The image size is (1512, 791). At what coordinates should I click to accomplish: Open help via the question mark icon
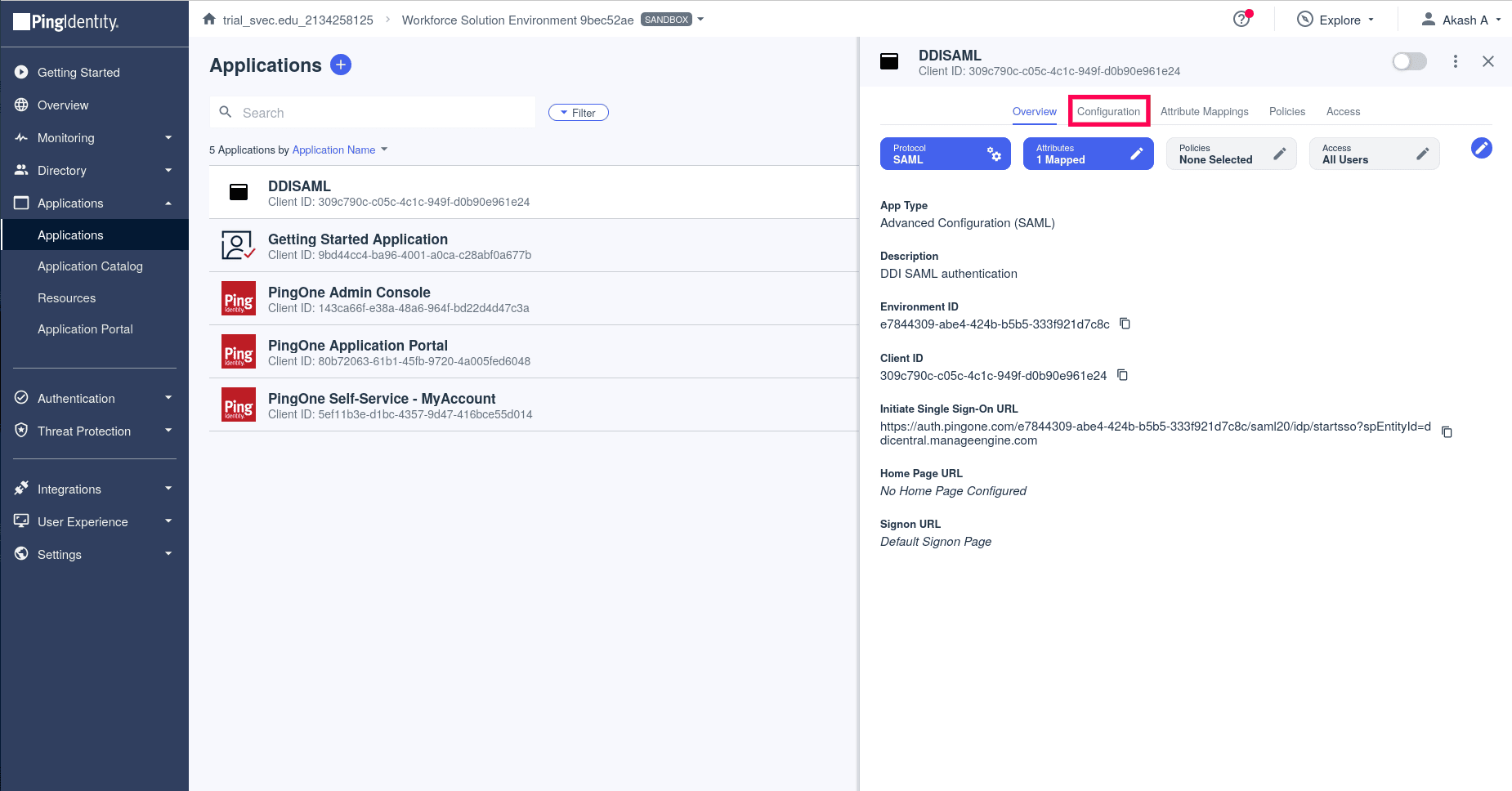pyautogui.click(x=1240, y=19)
